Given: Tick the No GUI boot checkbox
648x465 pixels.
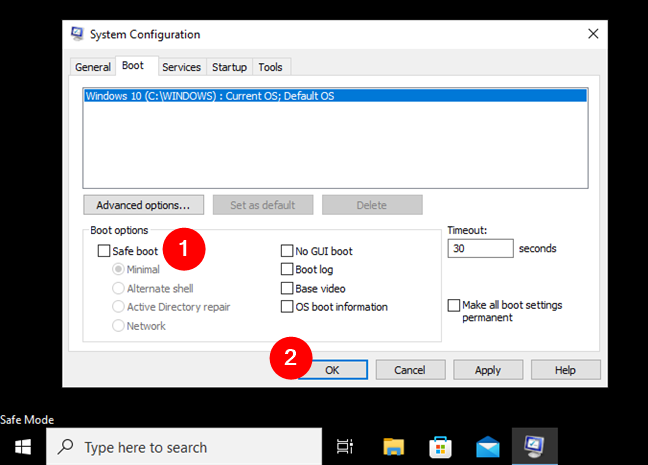Looking at the screenshot, I should (x=287, y=251).
